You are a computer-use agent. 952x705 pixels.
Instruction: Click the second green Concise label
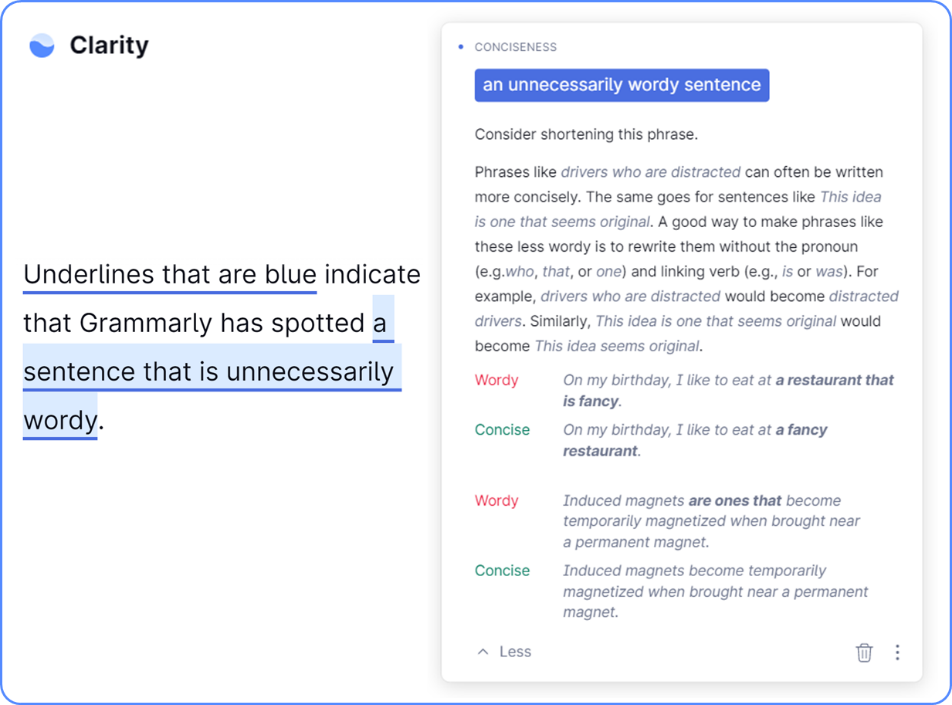tap(502, 571)
